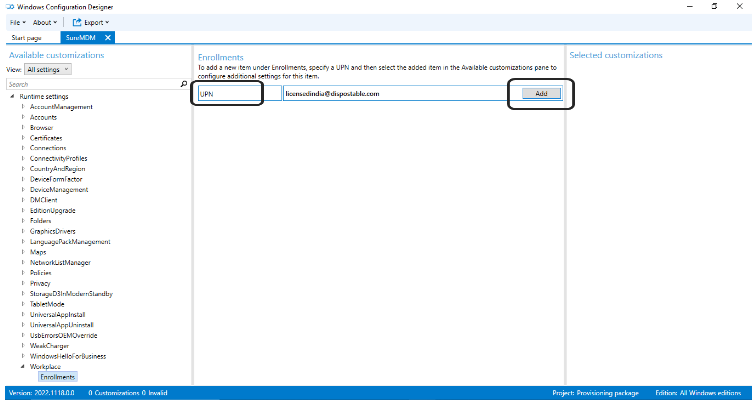Select LanguagePackManagement tree item
The width and height of the screenshot is (752, 402).
[x=70, y=242]
